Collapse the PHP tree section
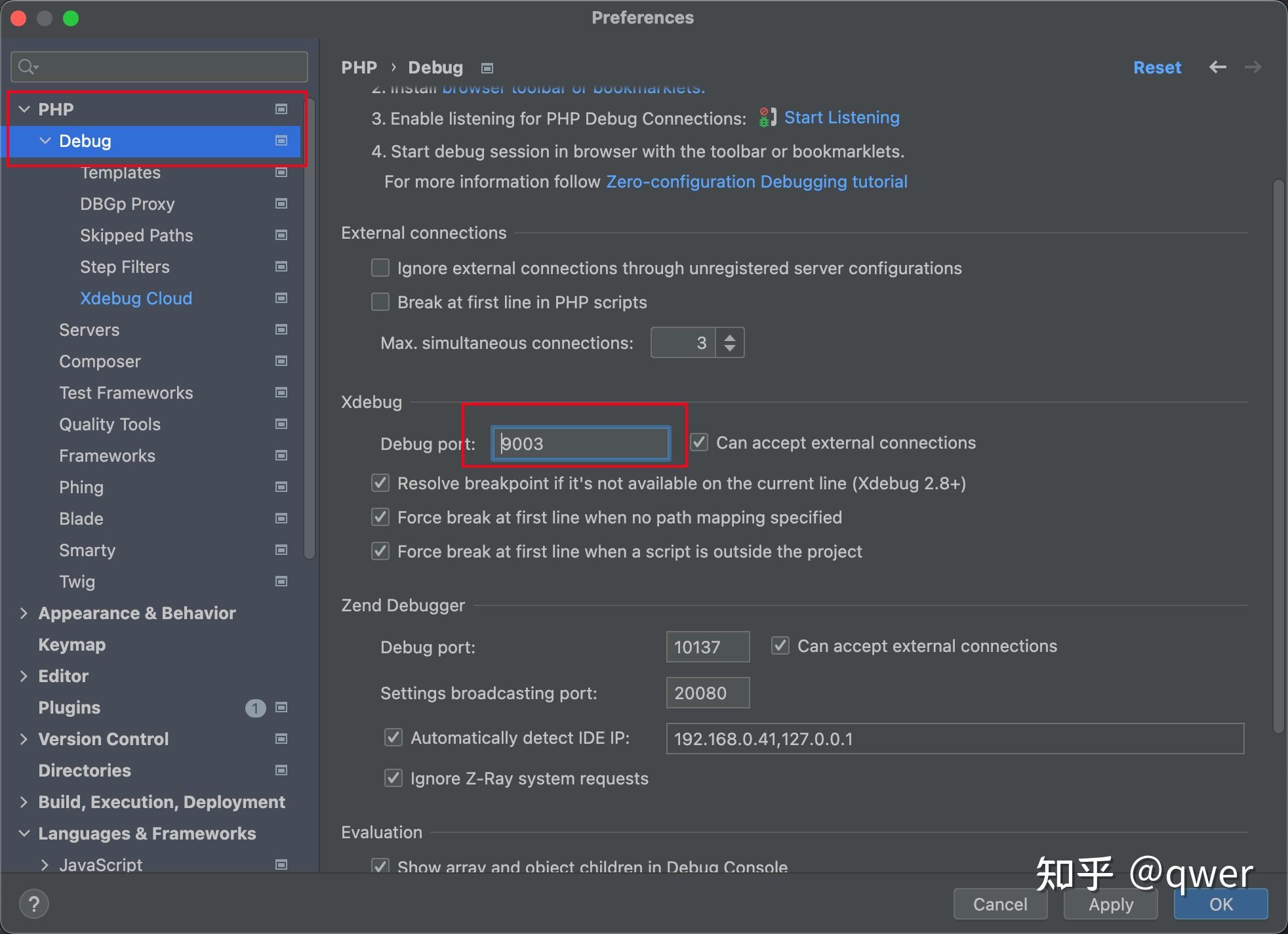1288x934 pixels. (x=24, y=109)
